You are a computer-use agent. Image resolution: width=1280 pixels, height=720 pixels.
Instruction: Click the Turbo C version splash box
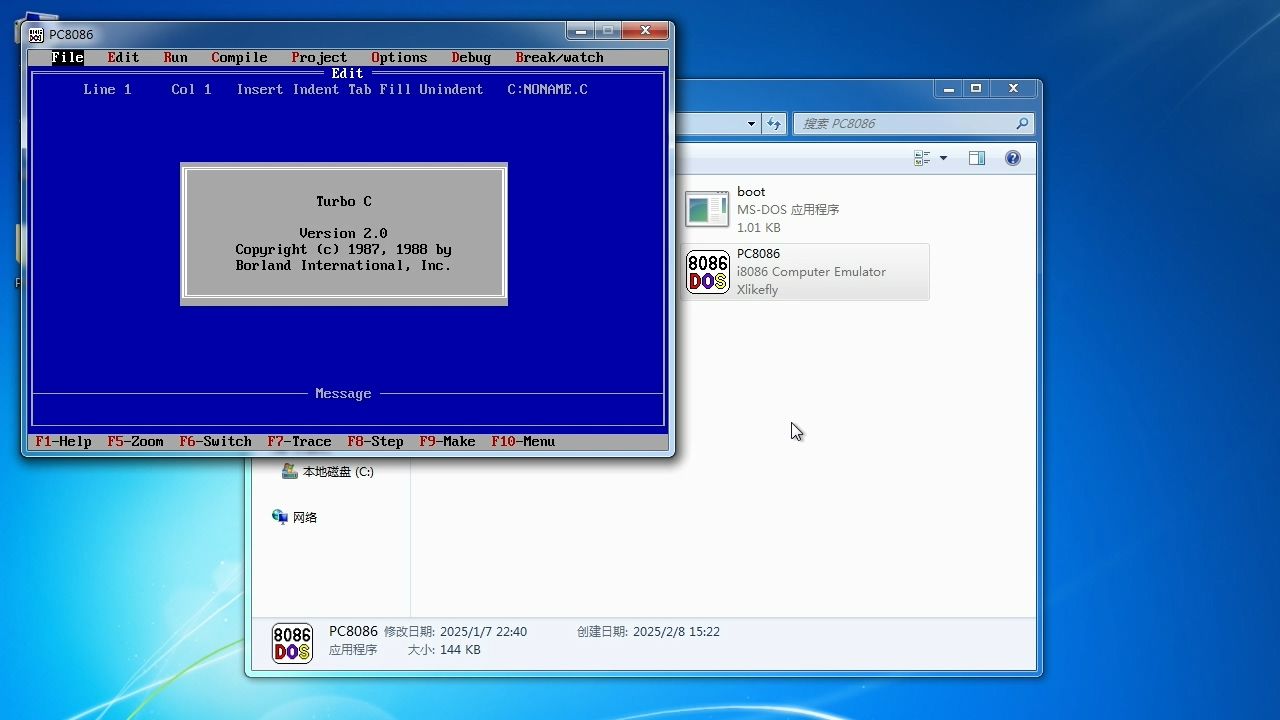pyautogui.click(x=344, y=234)
